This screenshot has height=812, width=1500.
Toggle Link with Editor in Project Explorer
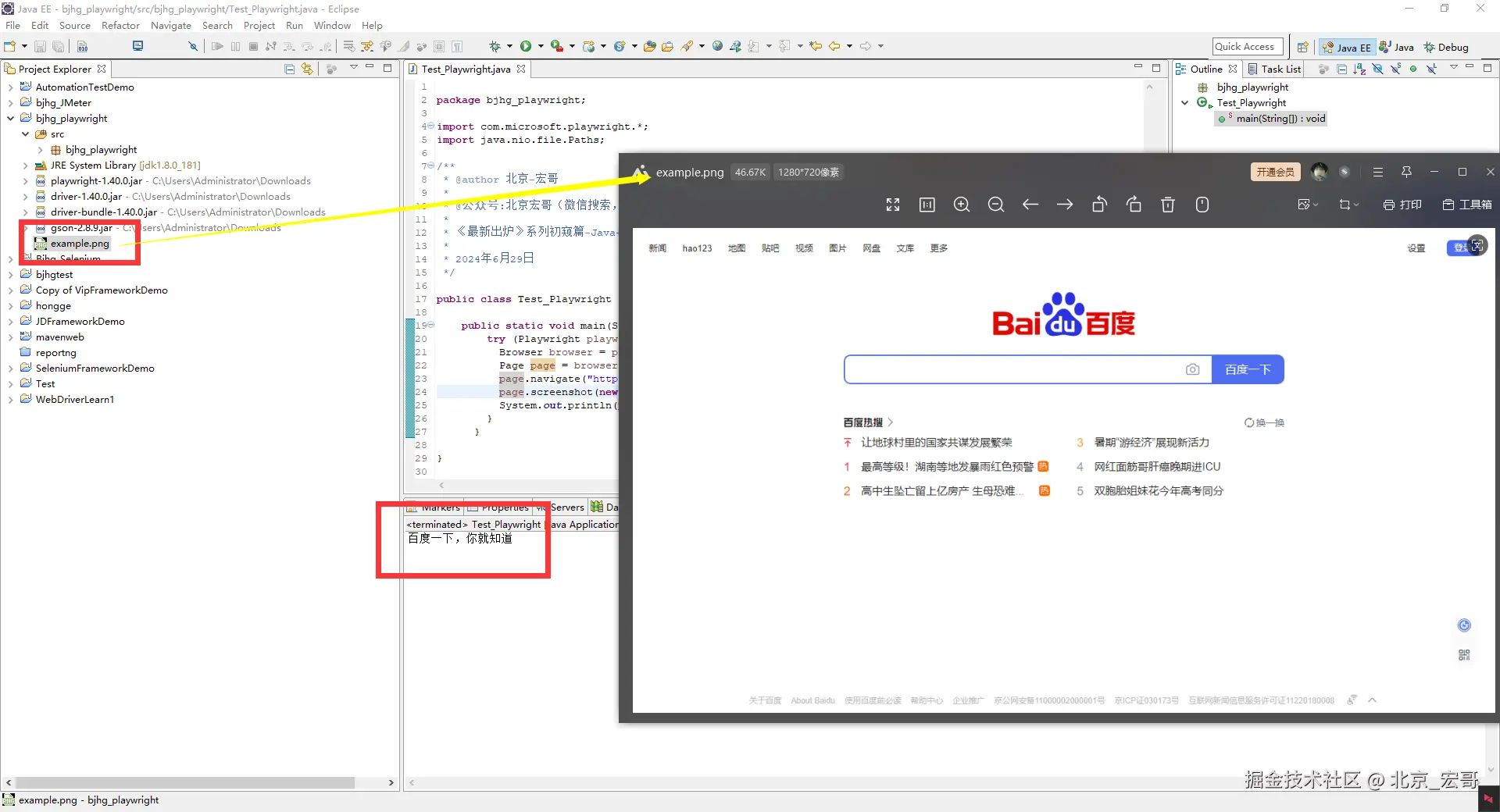pos(307,69)
